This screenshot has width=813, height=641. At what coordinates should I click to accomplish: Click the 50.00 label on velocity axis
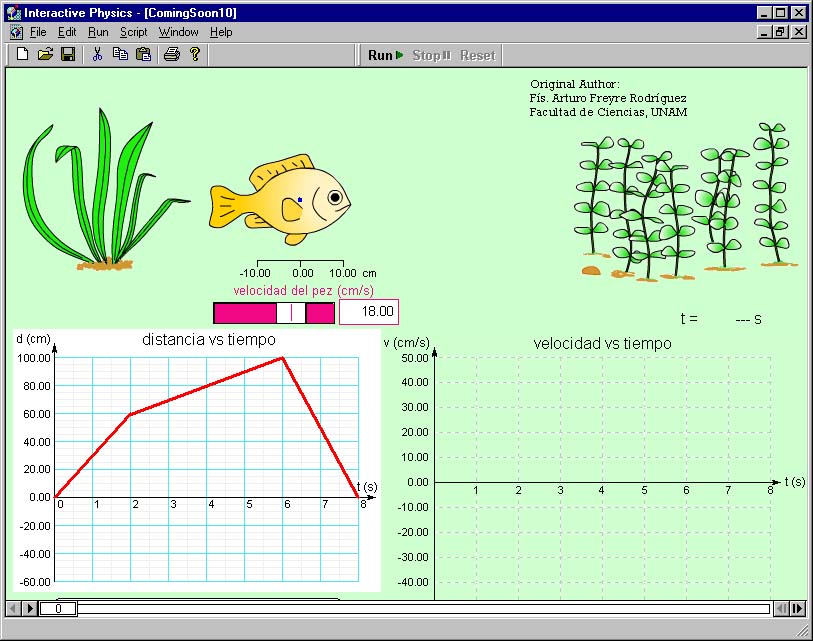pos(415,358)
